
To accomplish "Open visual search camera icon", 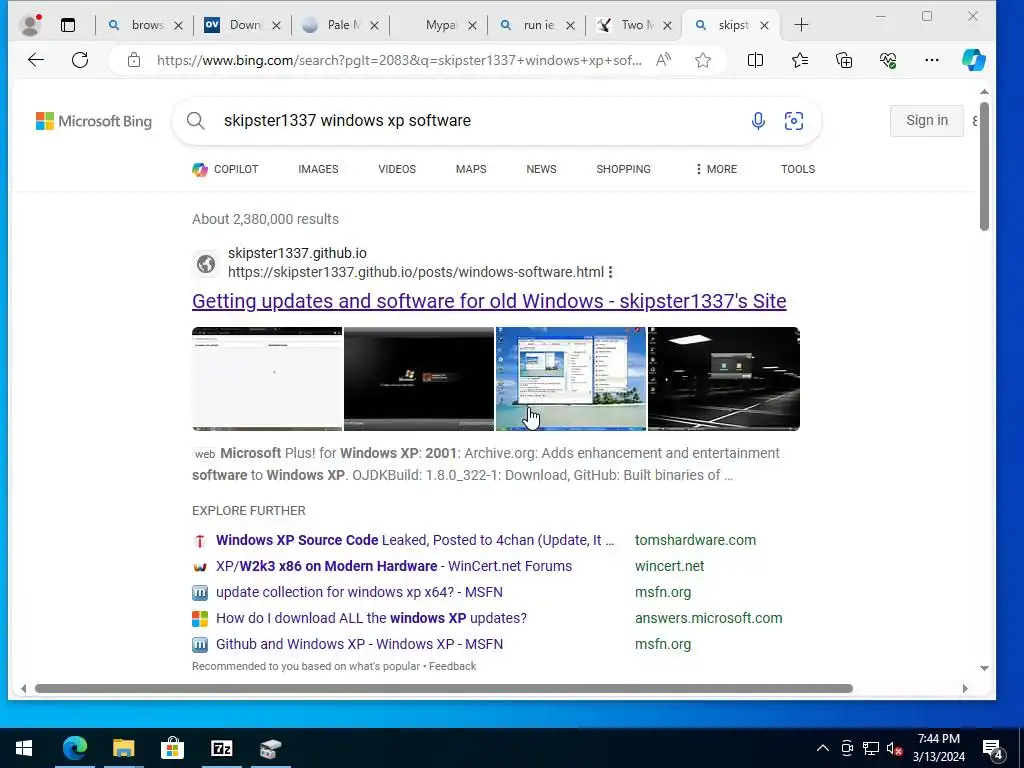I will pos(793,121).
